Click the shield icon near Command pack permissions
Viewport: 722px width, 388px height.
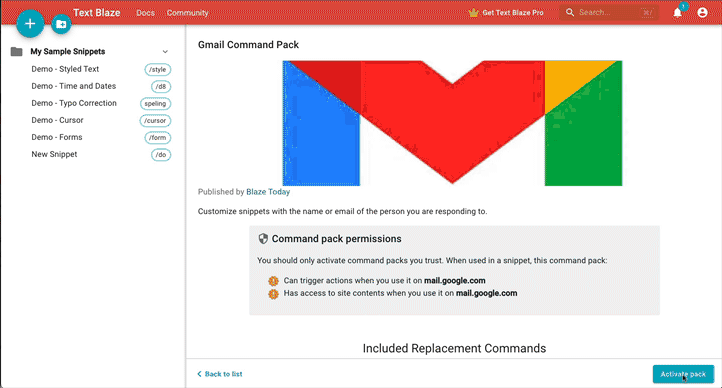pyautogui.click(x=263, y=238)
